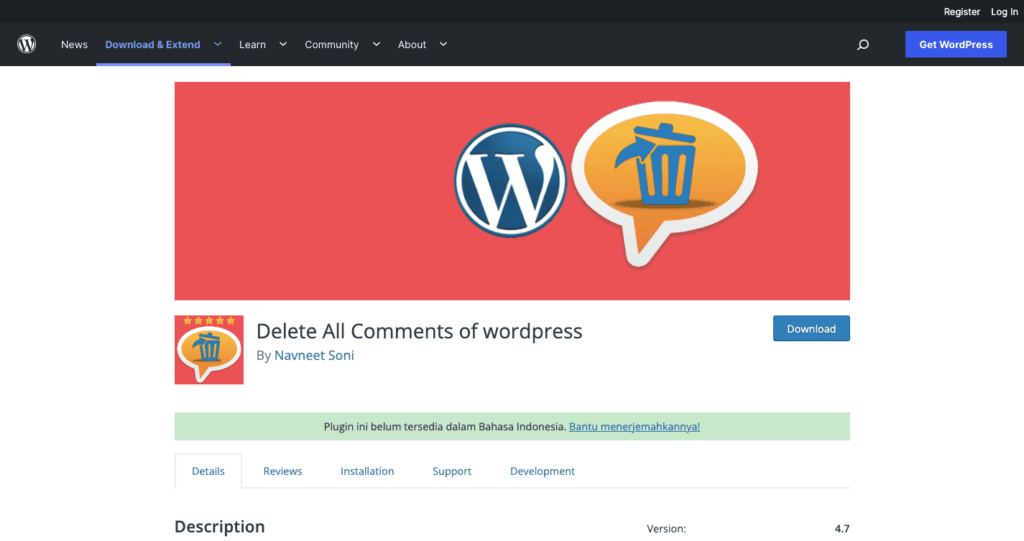Viewport: 1024px width, 541px height.
Task: Switch to the Reviews tab
Action: [282, 471]
